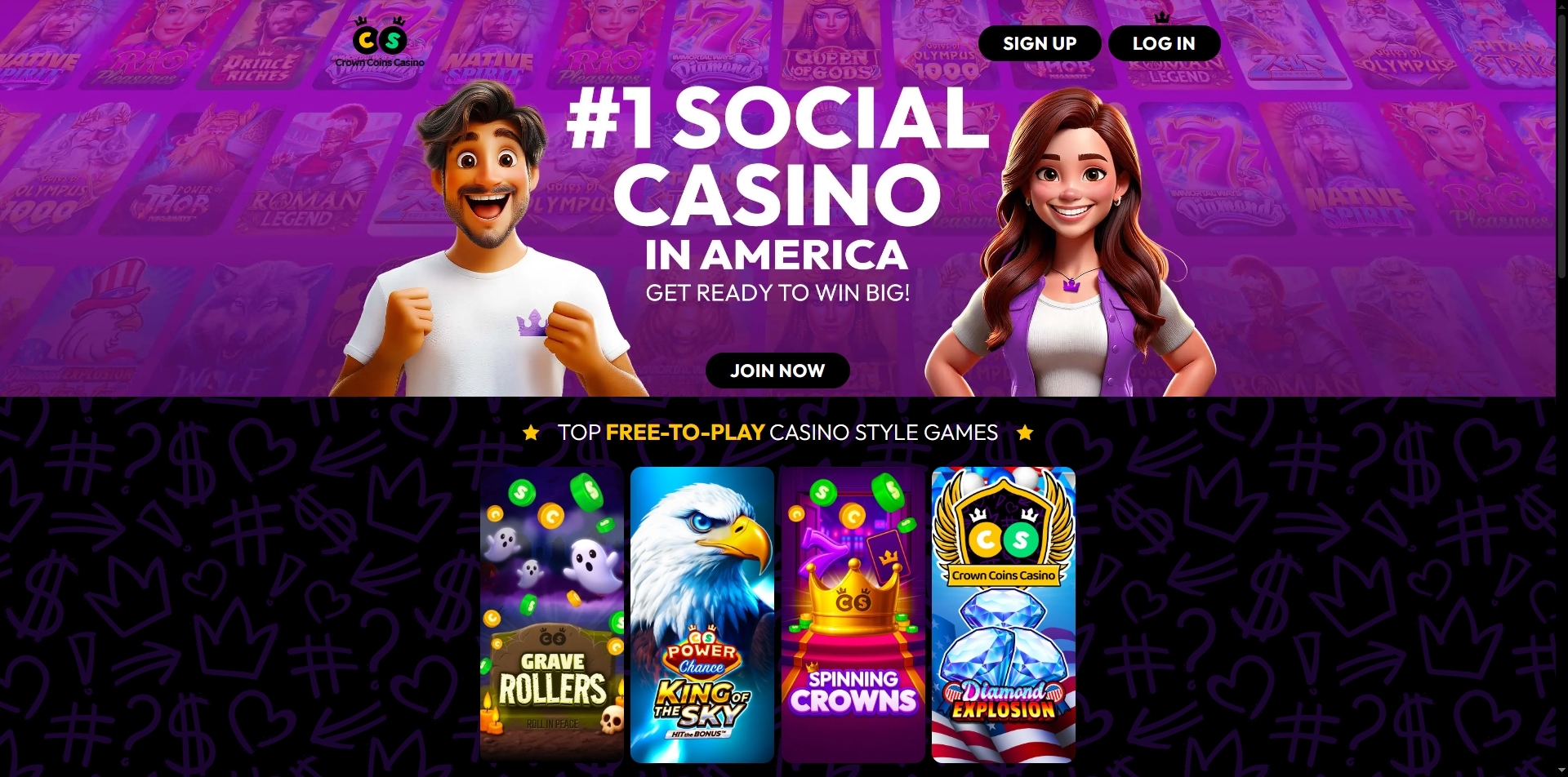Click the Crown Coins Casino logo

(x=380, y=42)
